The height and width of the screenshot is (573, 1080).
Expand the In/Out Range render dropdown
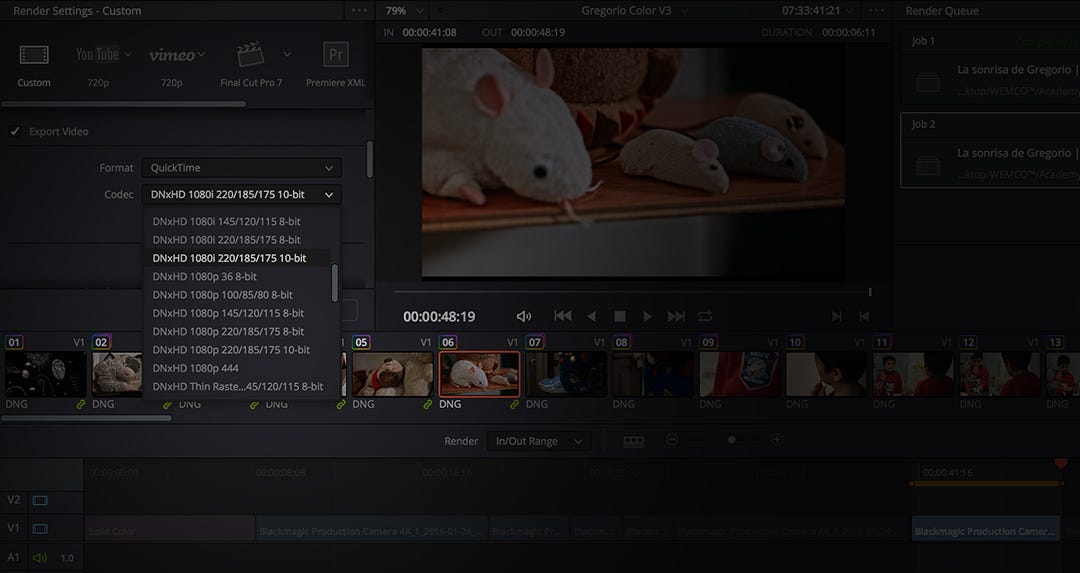click(x=539, y=441)
